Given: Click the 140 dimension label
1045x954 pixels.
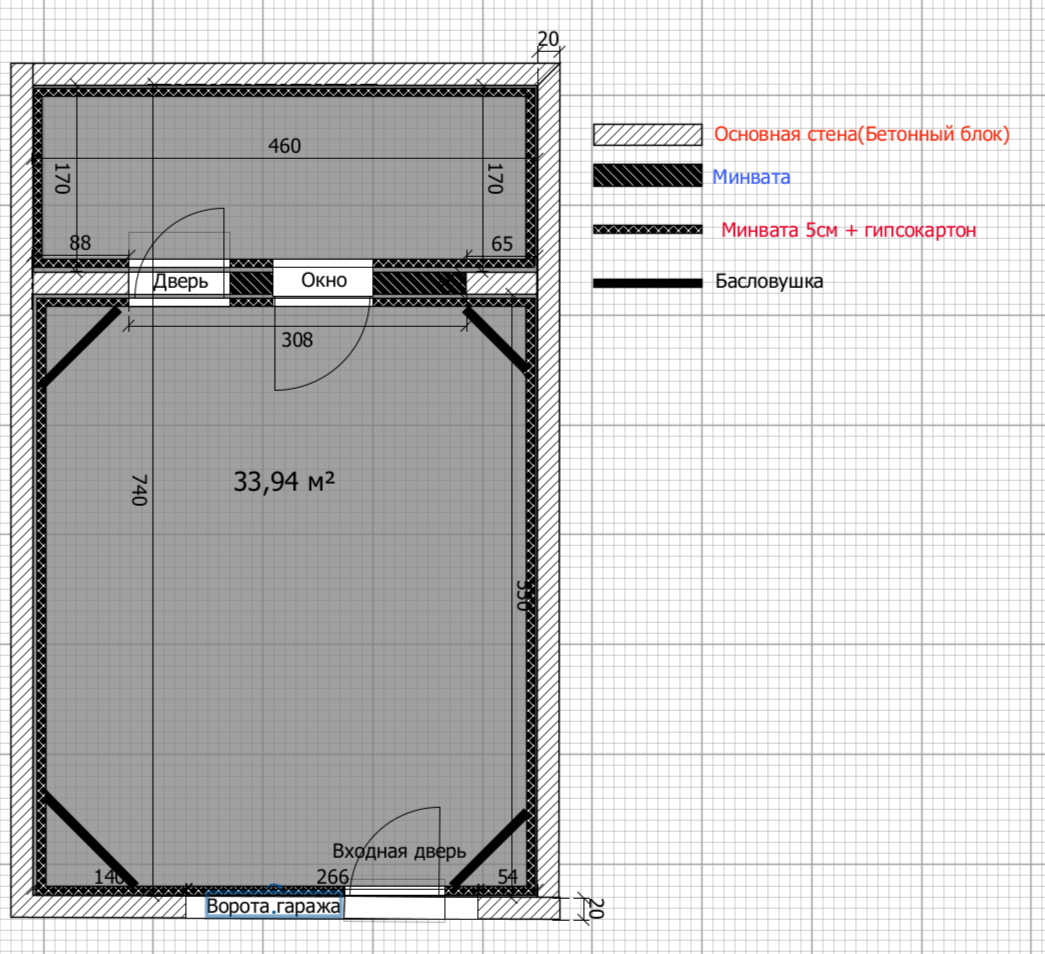Looking at the screenshot, I should pos(109,877).
